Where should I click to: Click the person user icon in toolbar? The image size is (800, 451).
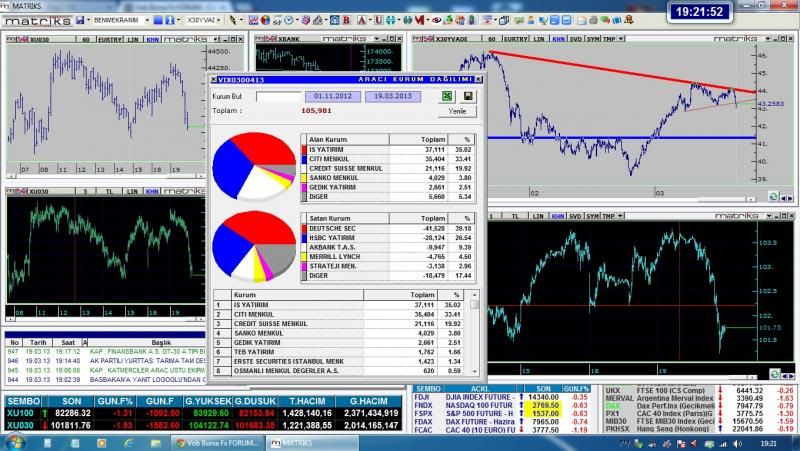coord(531,20)
